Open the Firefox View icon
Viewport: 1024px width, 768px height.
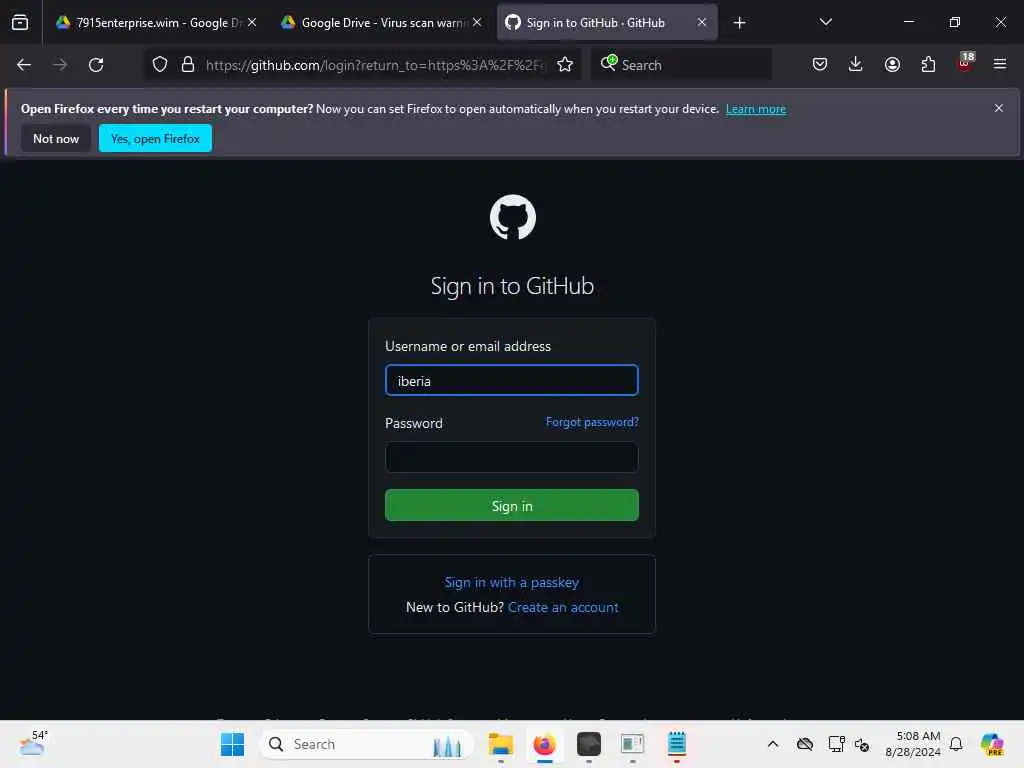click(x=20, y=23)
